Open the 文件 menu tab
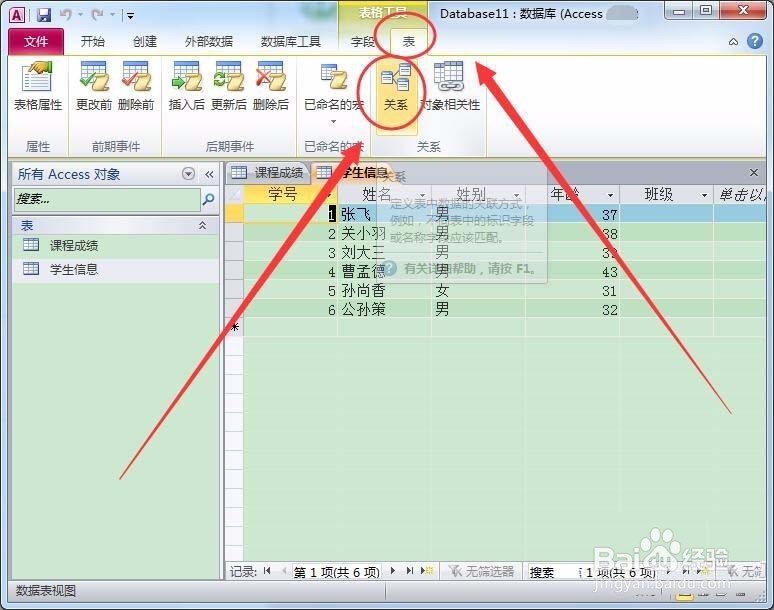 [36, 41]
